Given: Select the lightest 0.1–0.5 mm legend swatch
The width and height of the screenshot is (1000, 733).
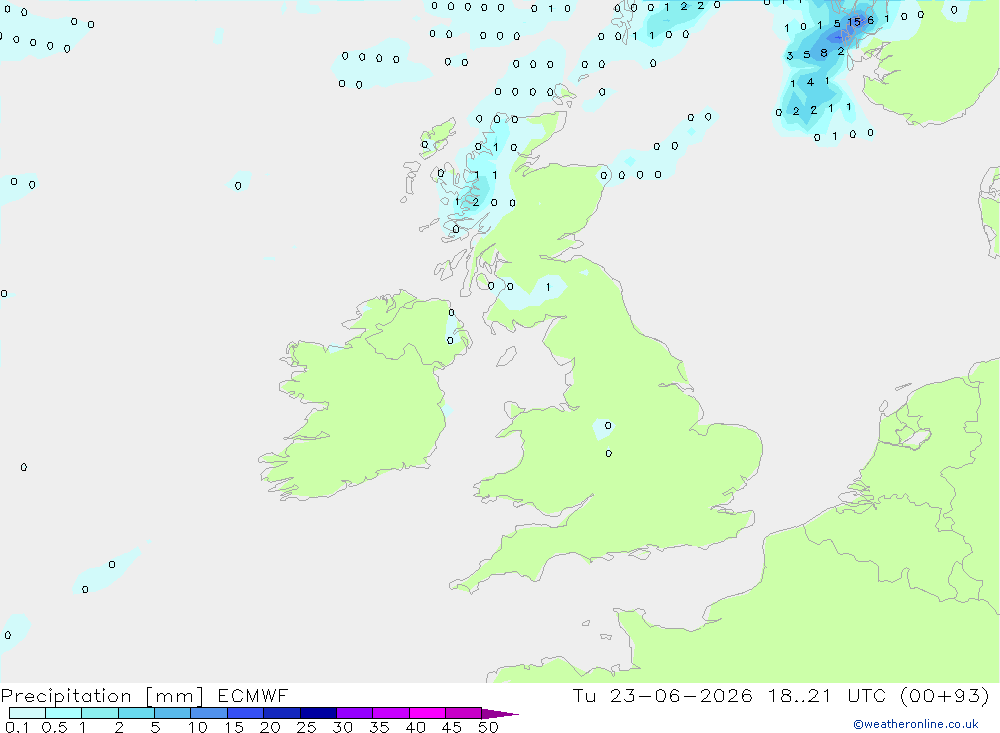Looking at the screenshot, I should point(27,713).
